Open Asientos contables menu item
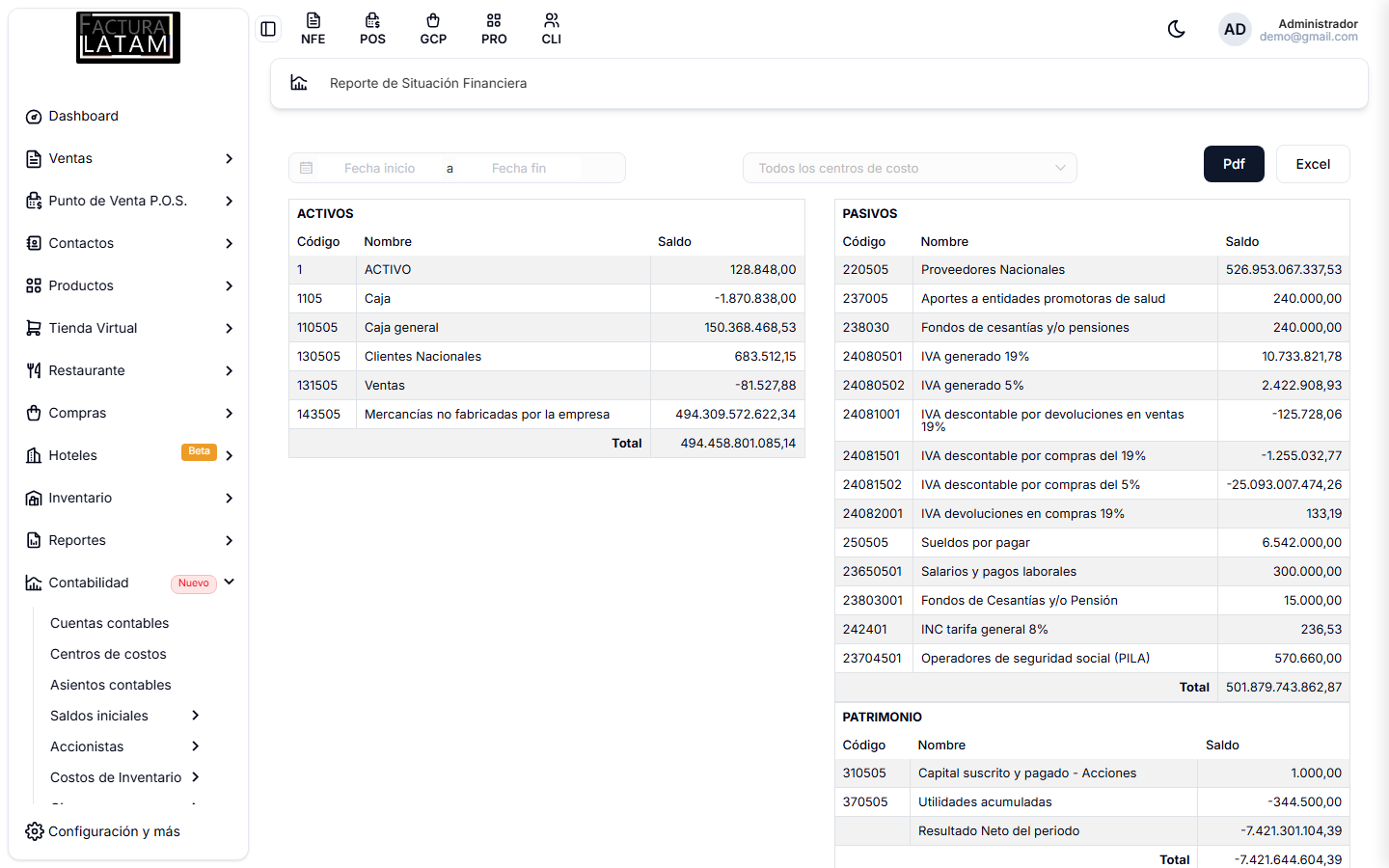Image resolution: width=1389 pixels, height=868 pixels. click(x=111, y=685)
